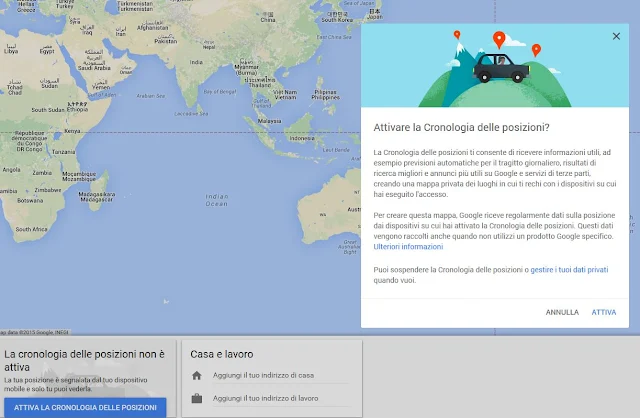Click the home icon in Casa e lavoro

click(197, 376)
